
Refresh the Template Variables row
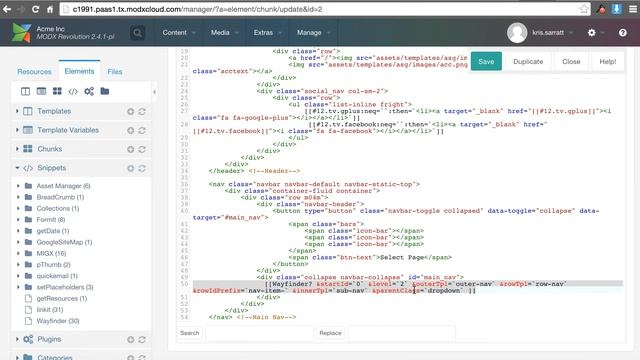(x=142, y=130)
